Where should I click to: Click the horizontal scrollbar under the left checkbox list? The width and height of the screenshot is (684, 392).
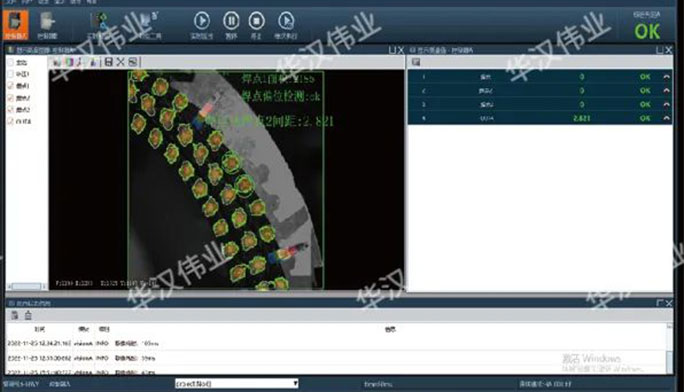click(26, 286)
